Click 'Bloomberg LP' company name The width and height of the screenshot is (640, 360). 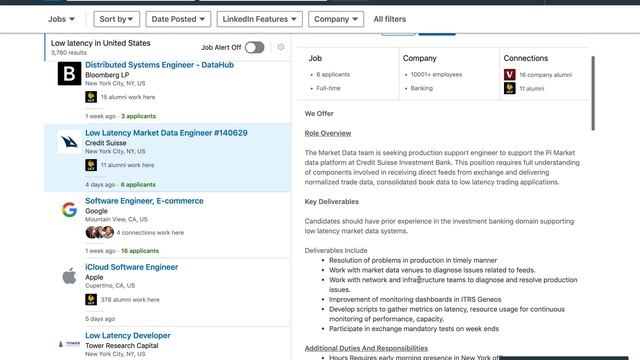coord(107,75)
